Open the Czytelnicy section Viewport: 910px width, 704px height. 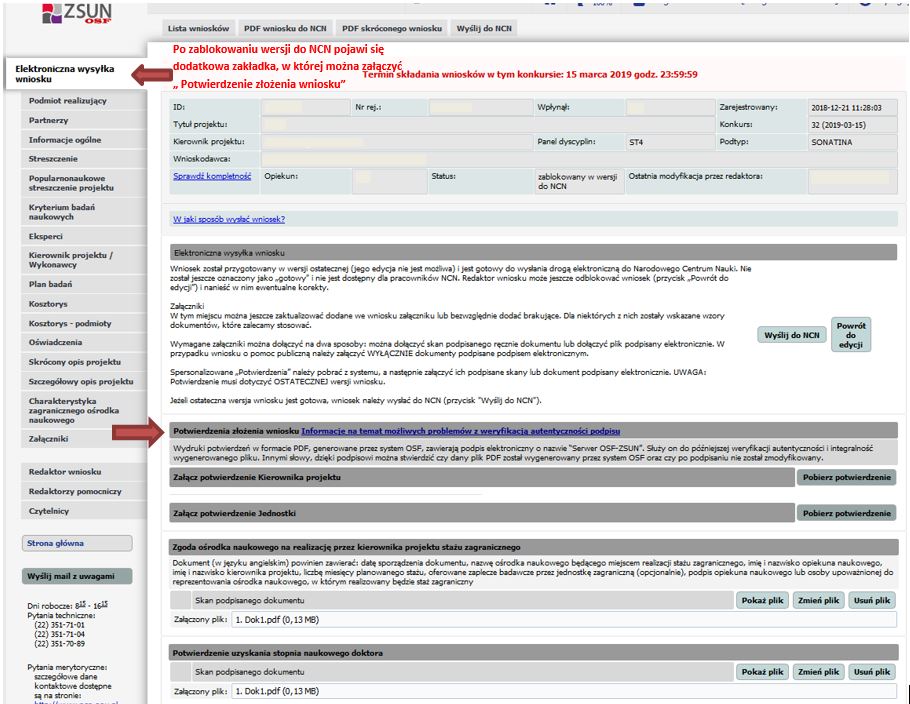(x=84, y=511)
